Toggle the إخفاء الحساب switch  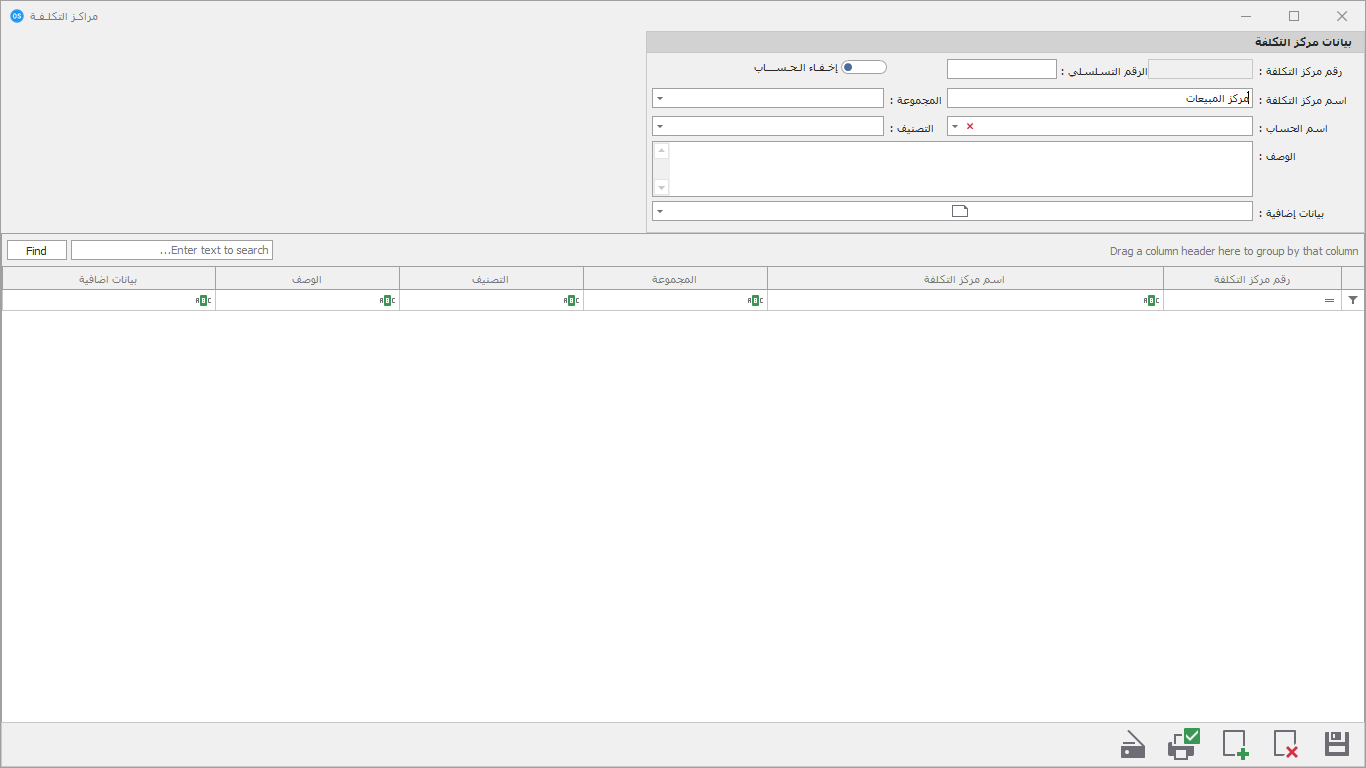[x=863, y=67]
